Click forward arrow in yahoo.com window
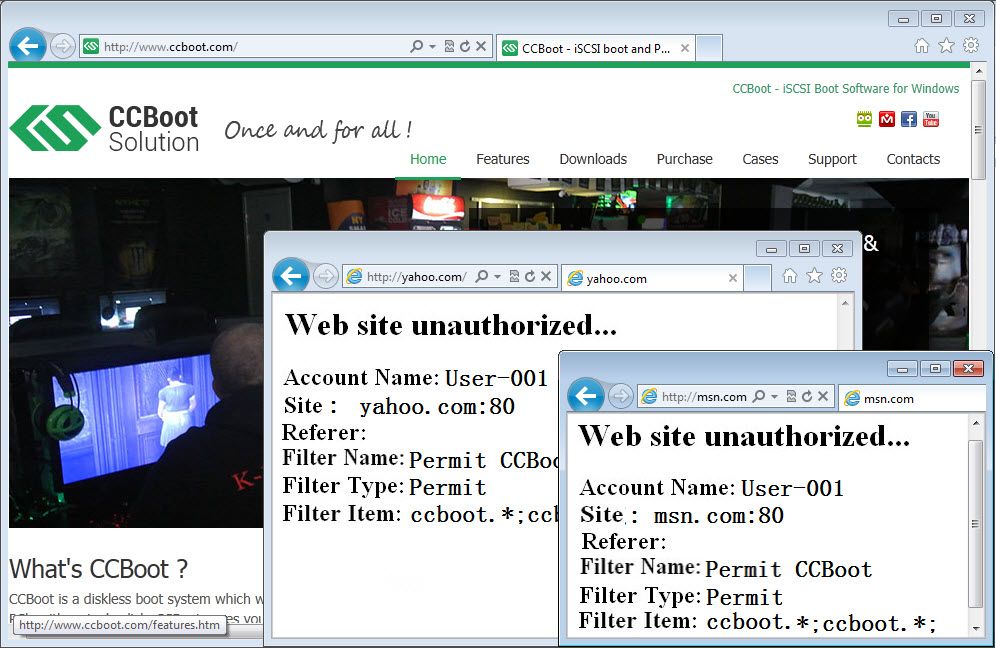 click(x=325, y=276)
